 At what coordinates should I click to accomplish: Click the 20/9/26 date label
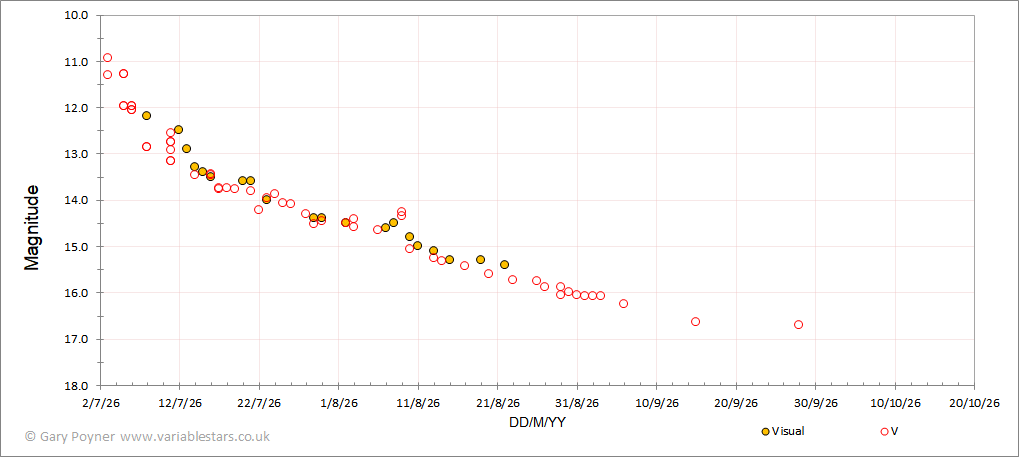click(x=736, y=403)
